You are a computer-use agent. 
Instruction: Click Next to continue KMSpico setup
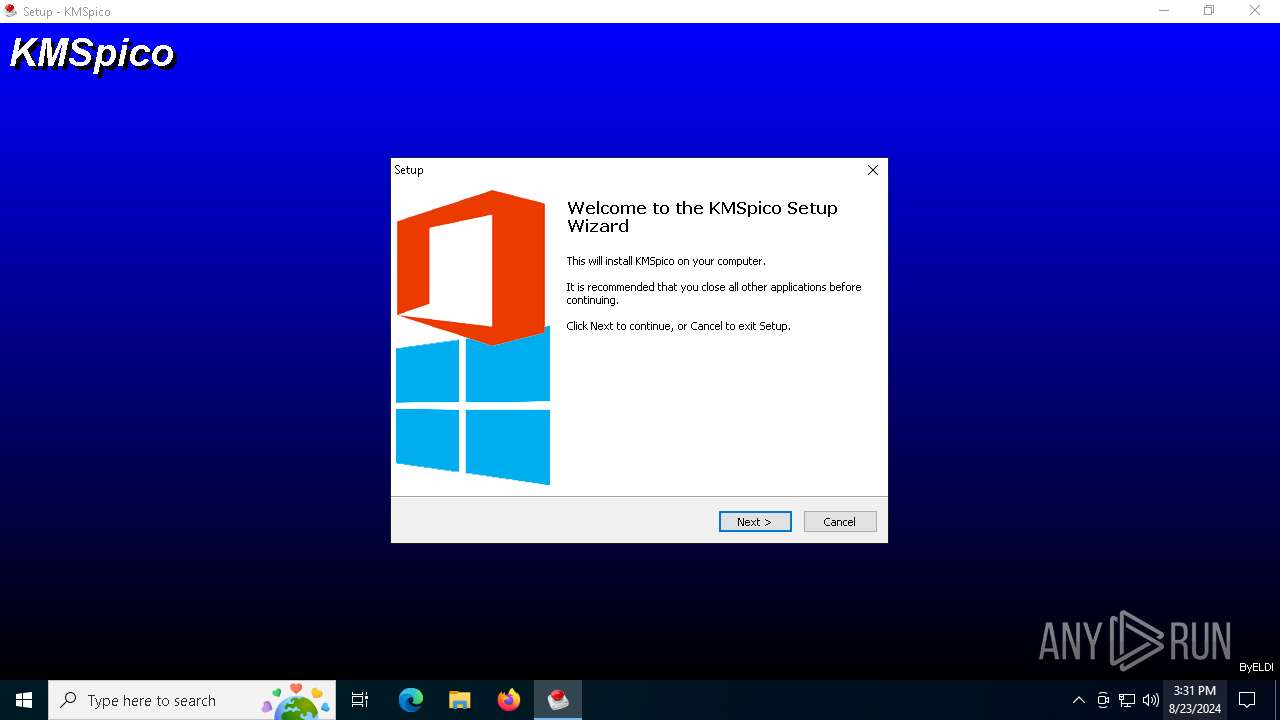coord(755,521)
